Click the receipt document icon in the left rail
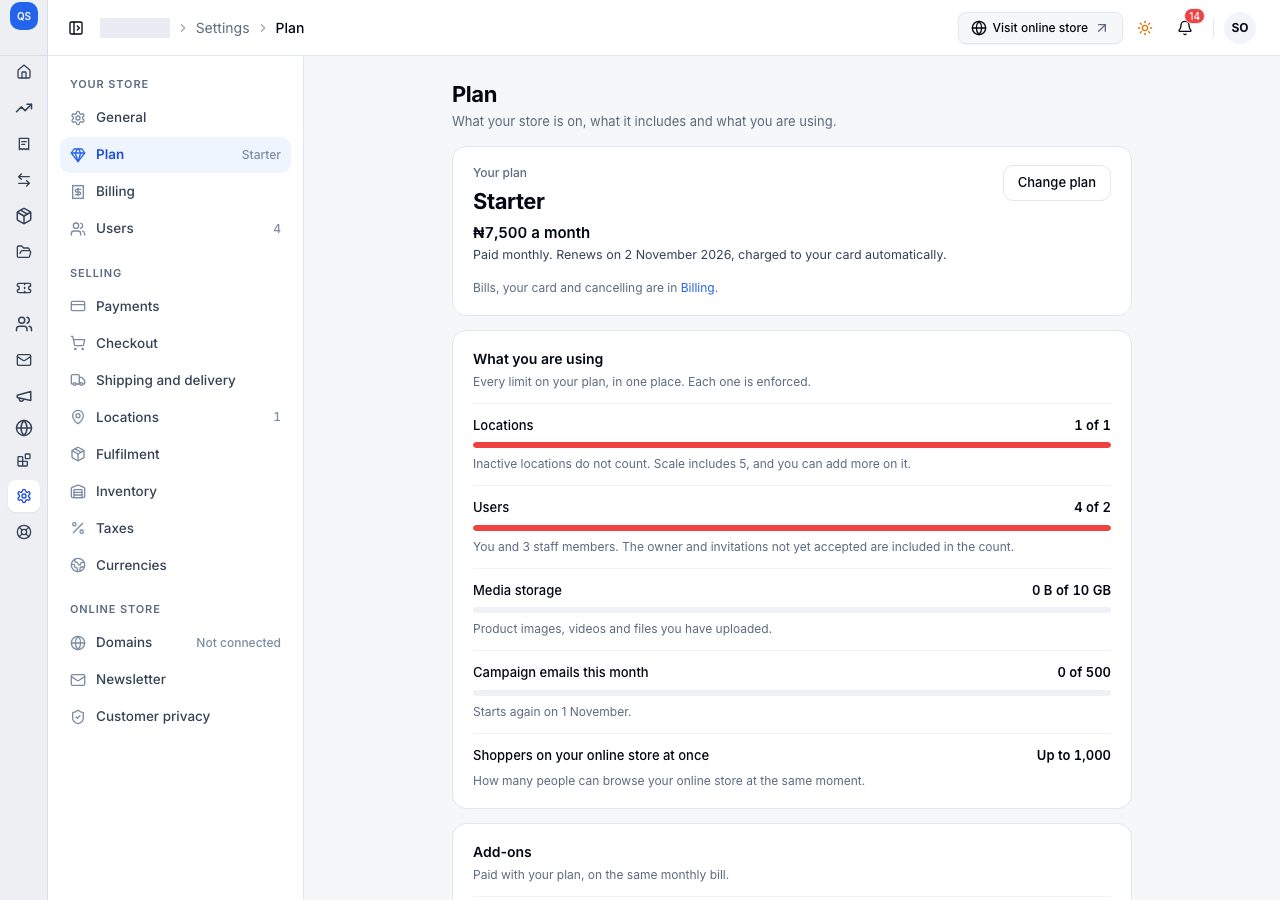The width and height of the screenshot is (1280, 900). click(24, 144)
